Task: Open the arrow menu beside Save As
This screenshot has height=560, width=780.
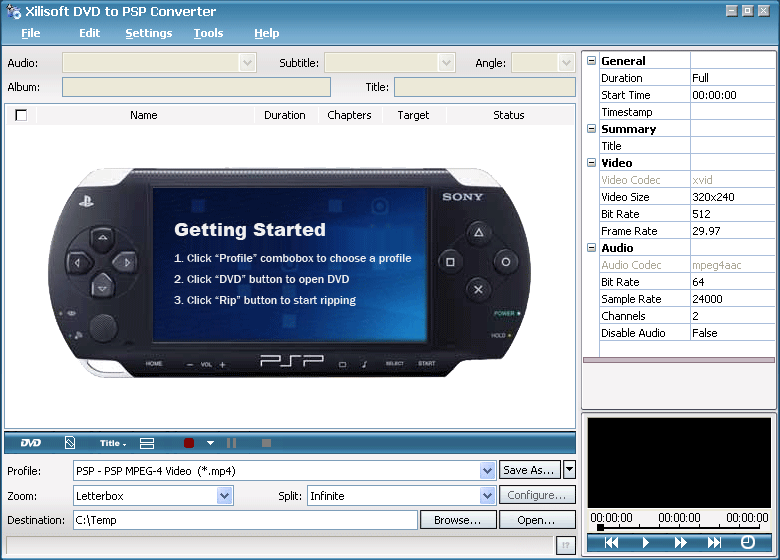Action: pyautogui.click(x=570, y=469)
